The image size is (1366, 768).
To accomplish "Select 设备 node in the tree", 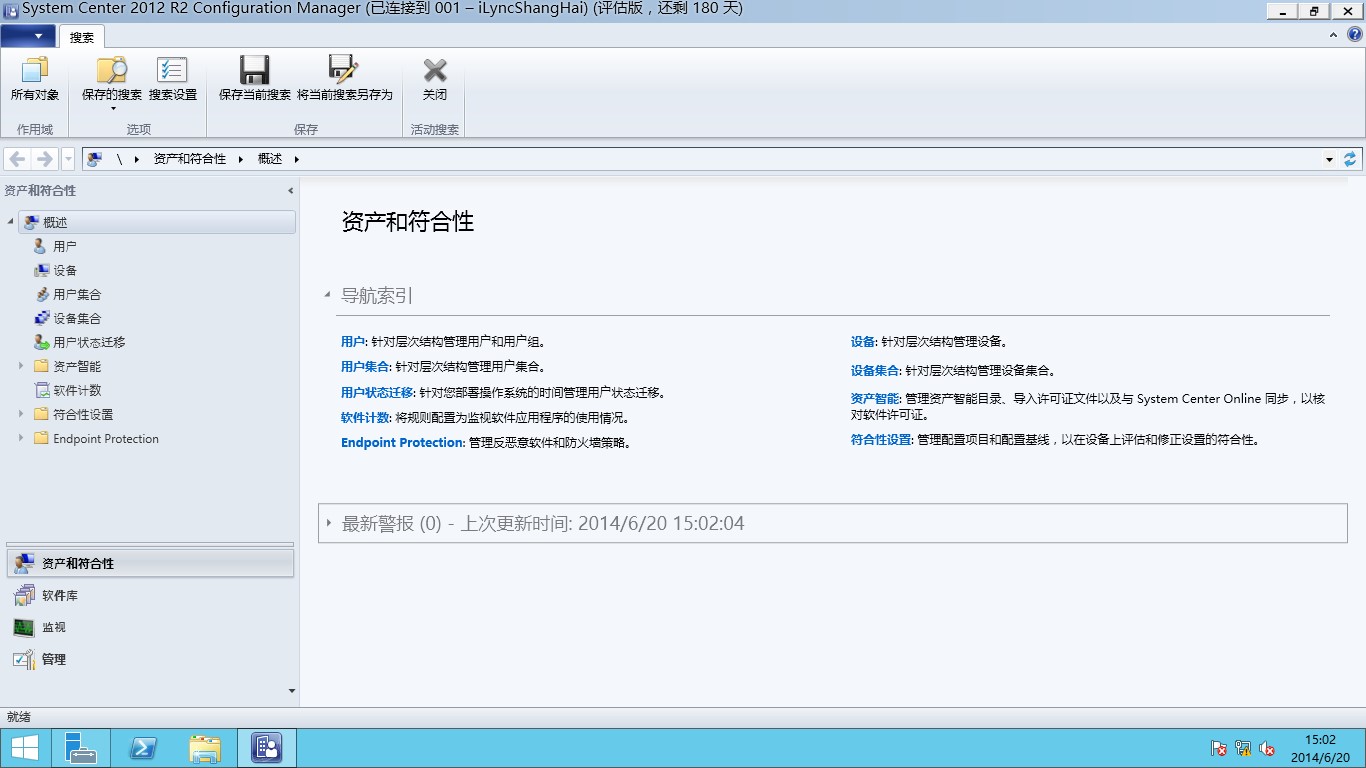I will (x=65, y=270).
